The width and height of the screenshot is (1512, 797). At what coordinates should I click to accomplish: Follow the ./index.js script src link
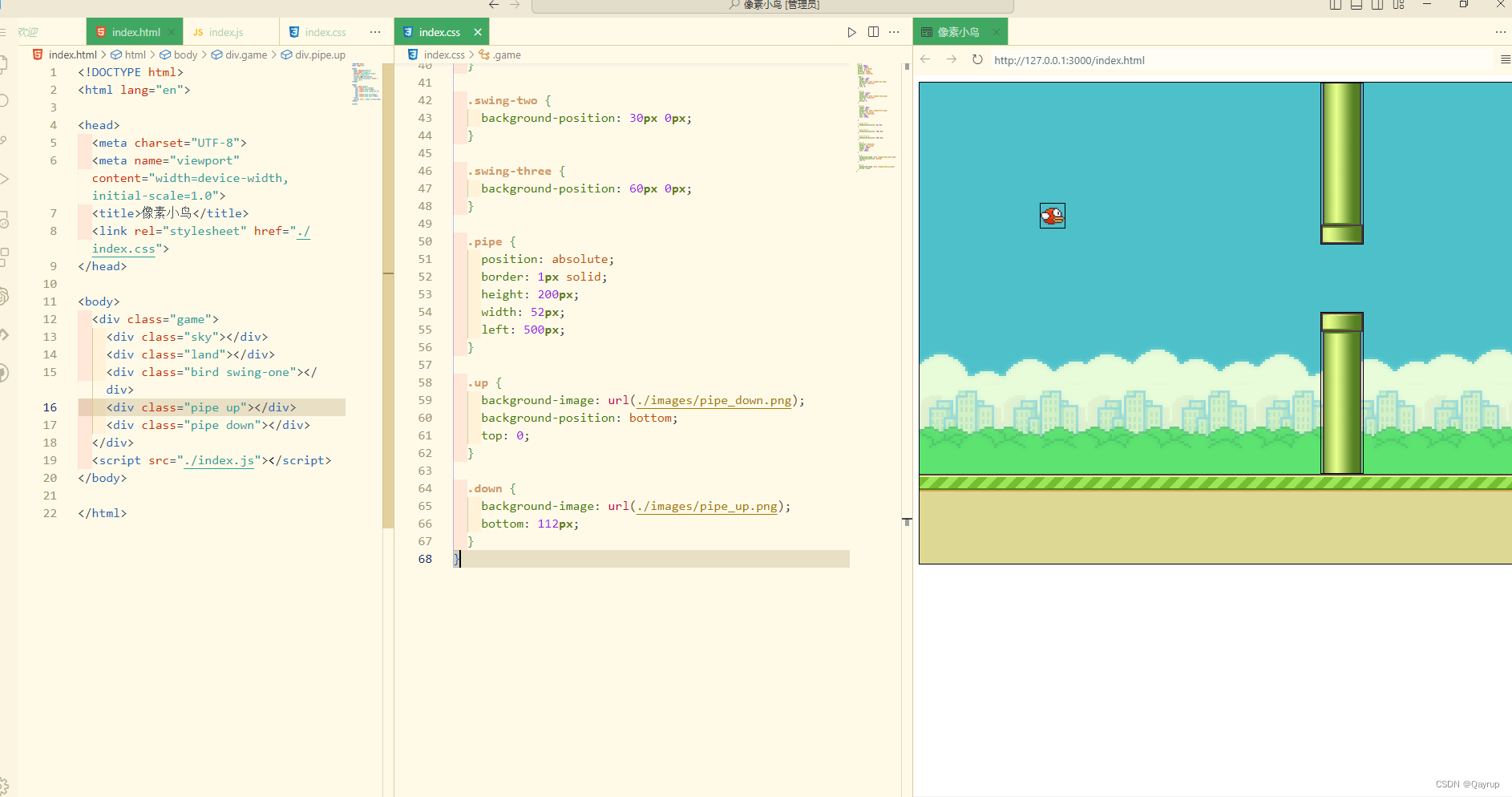(x=219, y=460)
